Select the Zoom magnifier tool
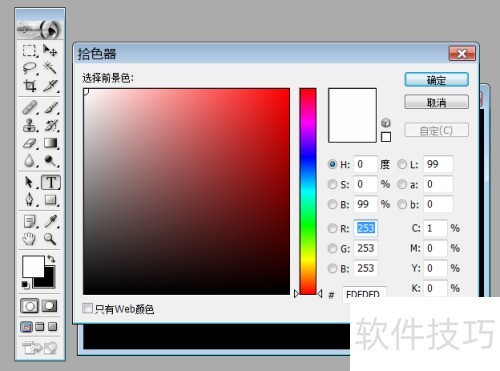 pyautogui.click(x=50, y=239)
